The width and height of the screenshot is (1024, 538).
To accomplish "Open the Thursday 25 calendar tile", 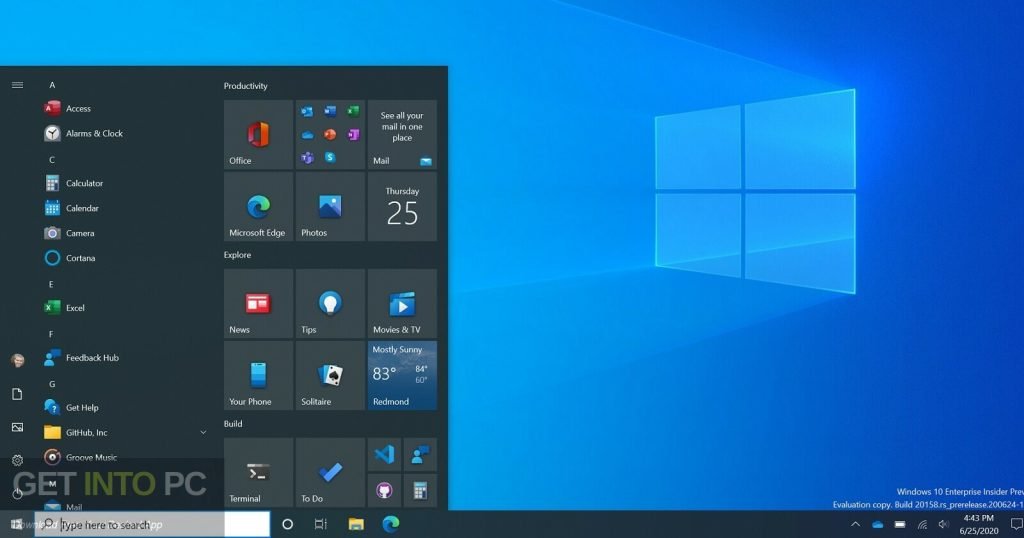I will (402, 207).
